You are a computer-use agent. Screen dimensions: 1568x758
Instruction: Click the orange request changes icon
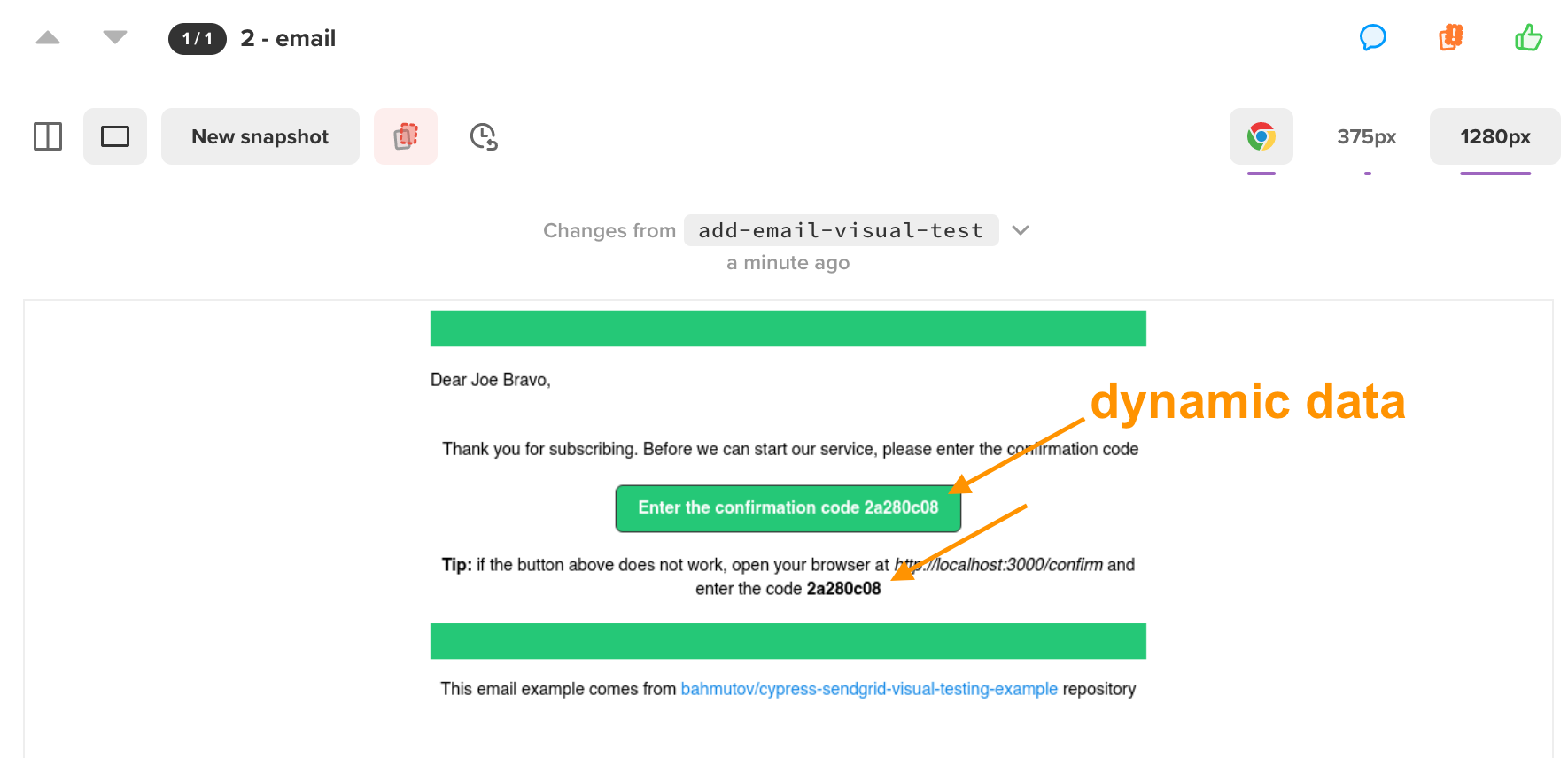pos(1450,37)
